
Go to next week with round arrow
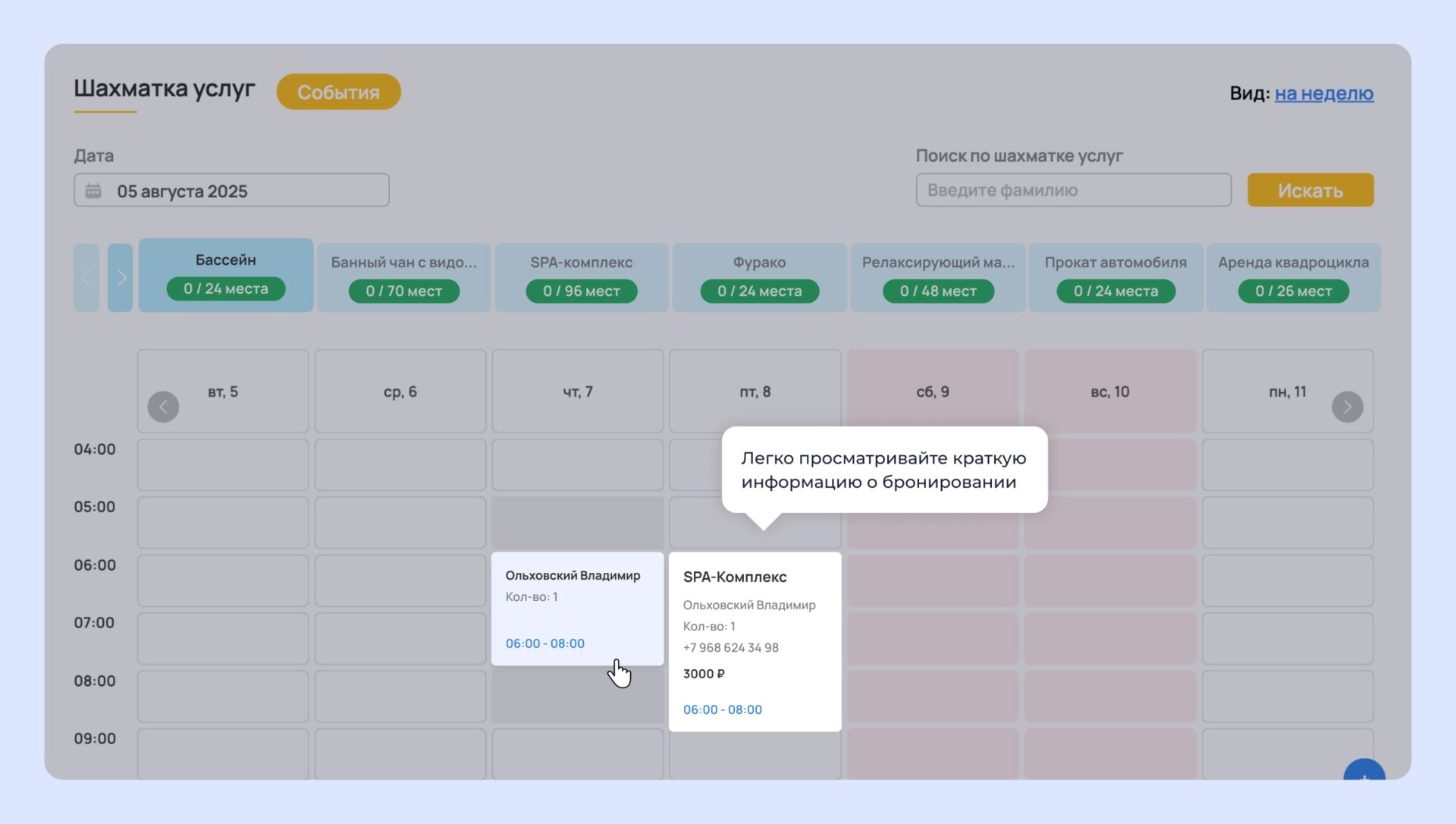point(1347,407)
